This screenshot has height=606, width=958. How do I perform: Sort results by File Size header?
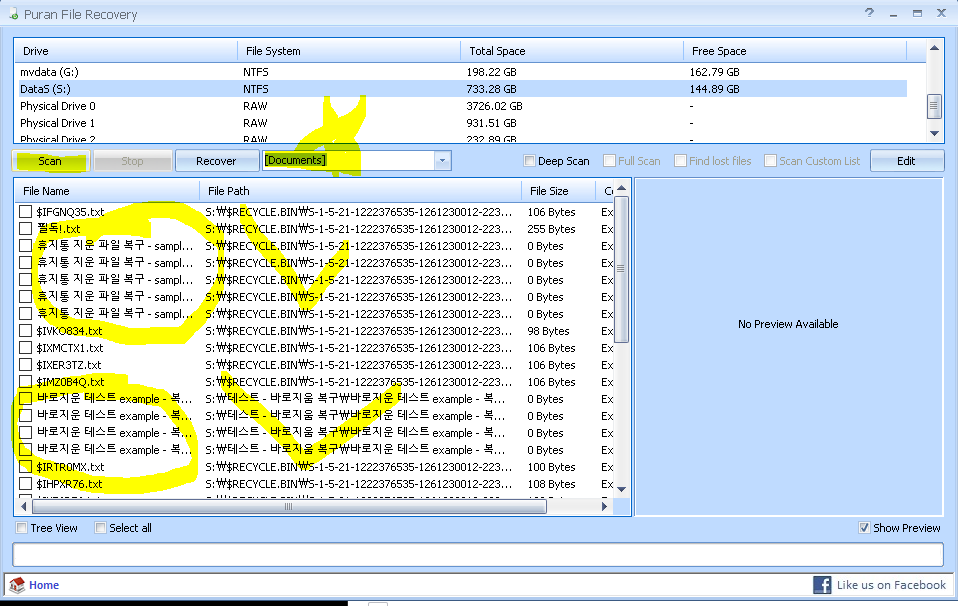tap(558, 191)
